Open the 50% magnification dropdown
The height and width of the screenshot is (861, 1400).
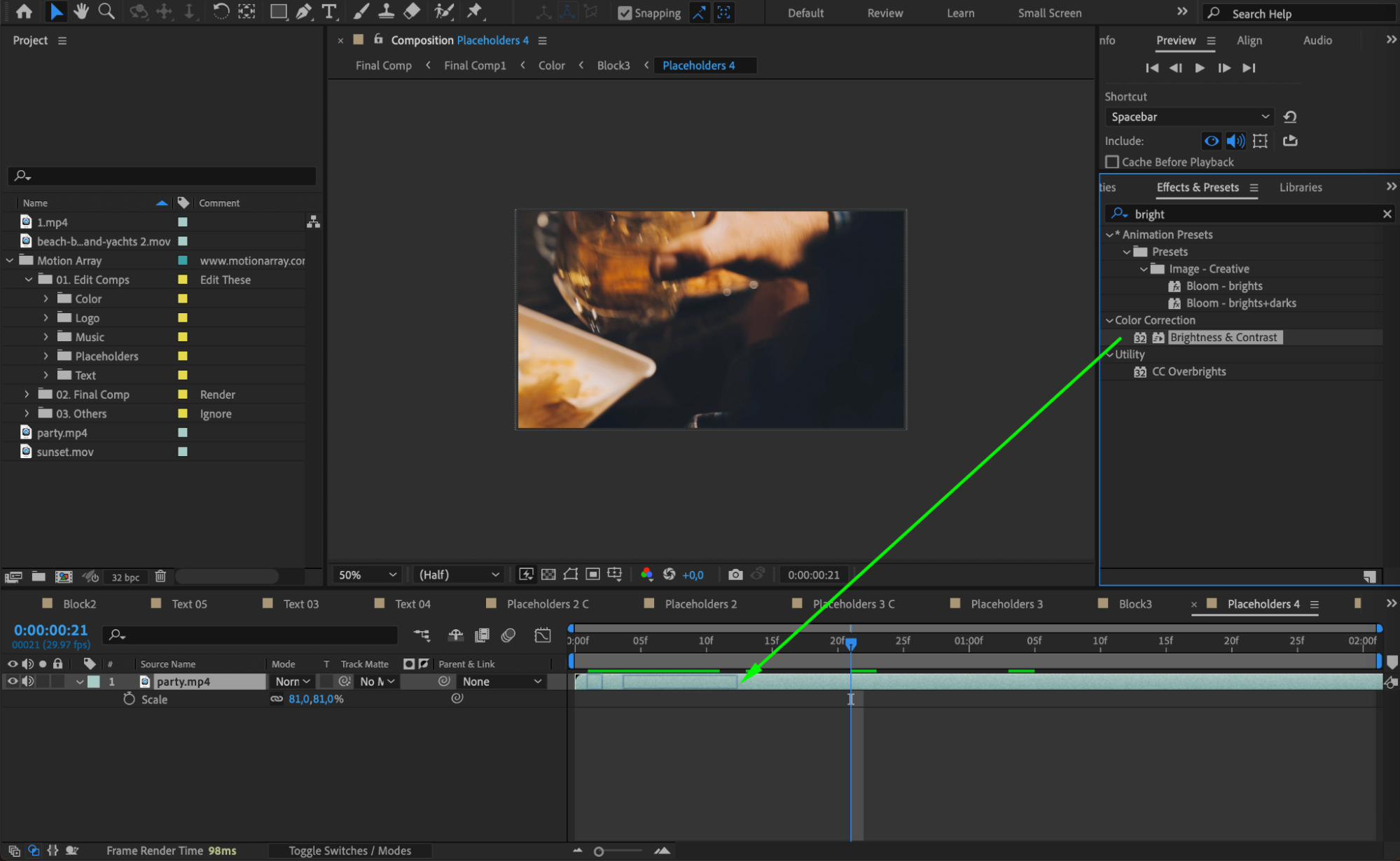(x=367, y=574)
